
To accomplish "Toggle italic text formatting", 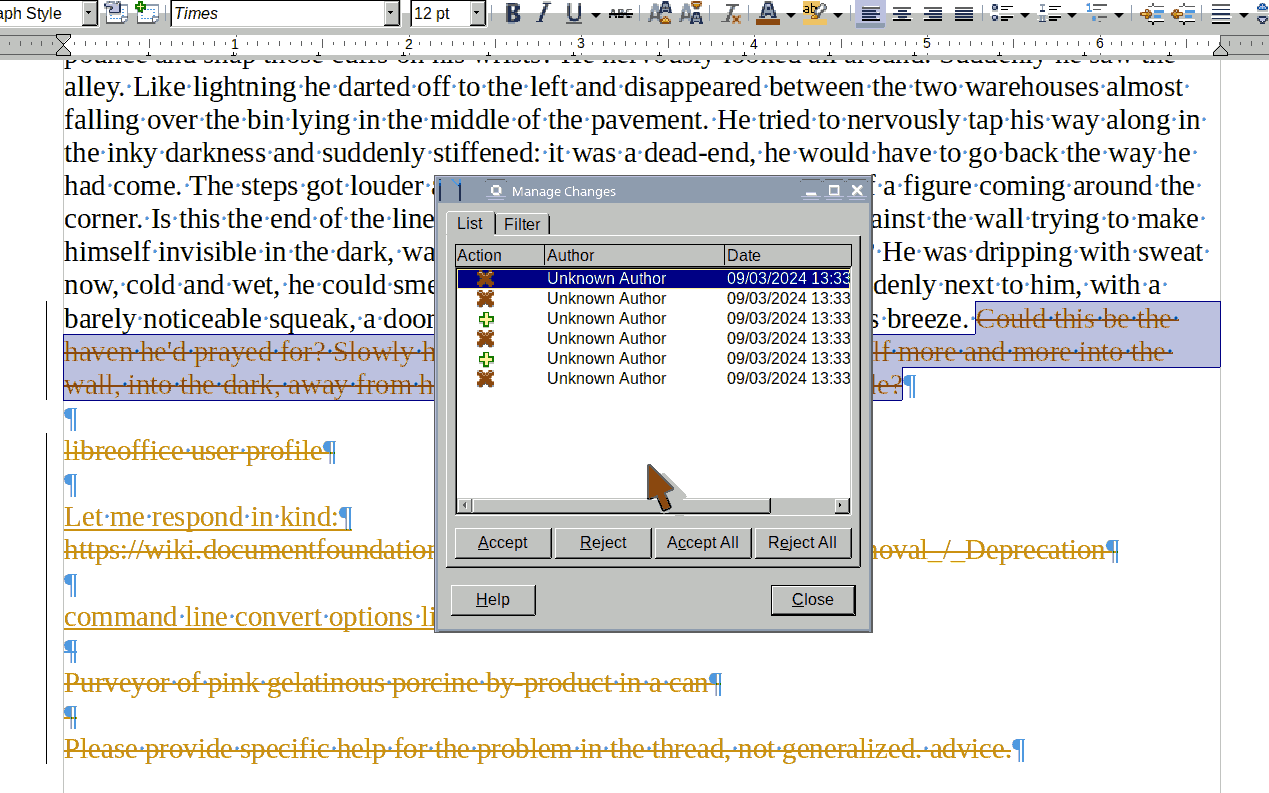I will pyautogui.click(x=543, y=13).
